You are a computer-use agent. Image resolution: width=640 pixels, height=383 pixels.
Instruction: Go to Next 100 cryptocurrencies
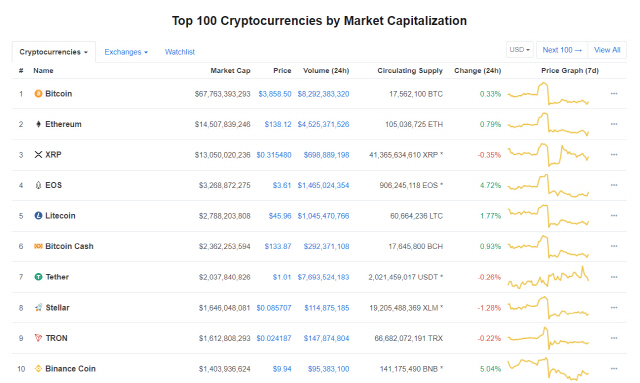click(562, 50)
